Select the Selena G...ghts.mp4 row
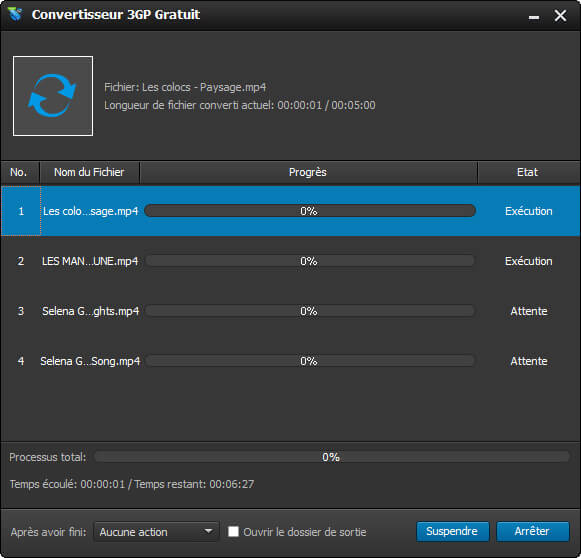The height and width of the screenshot is (558, 581). coord(290,311)
